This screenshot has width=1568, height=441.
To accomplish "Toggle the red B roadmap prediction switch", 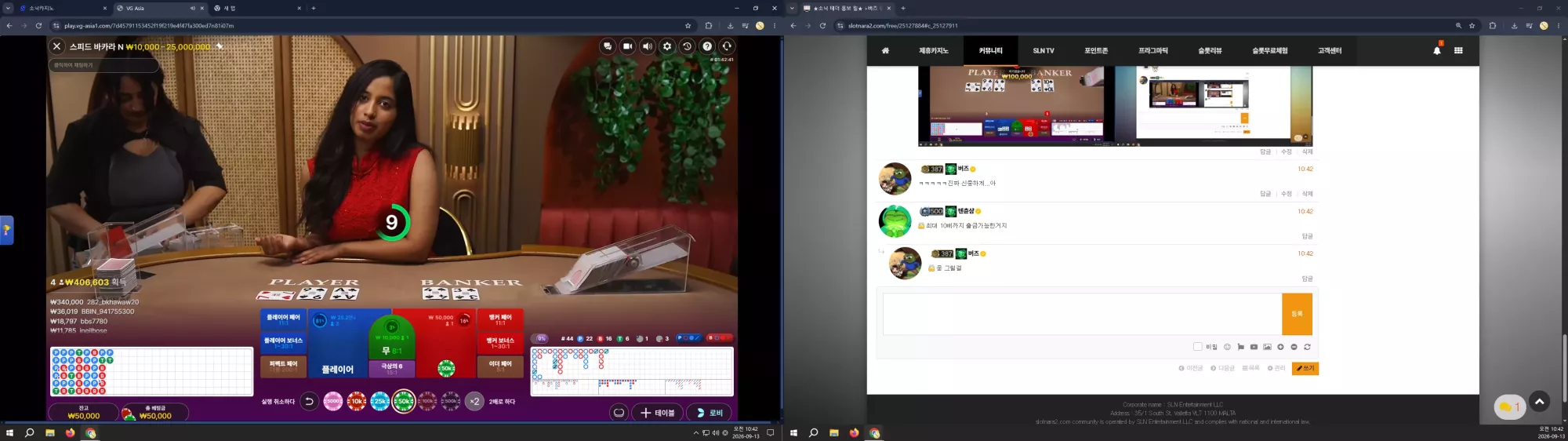I will (720, 338).
